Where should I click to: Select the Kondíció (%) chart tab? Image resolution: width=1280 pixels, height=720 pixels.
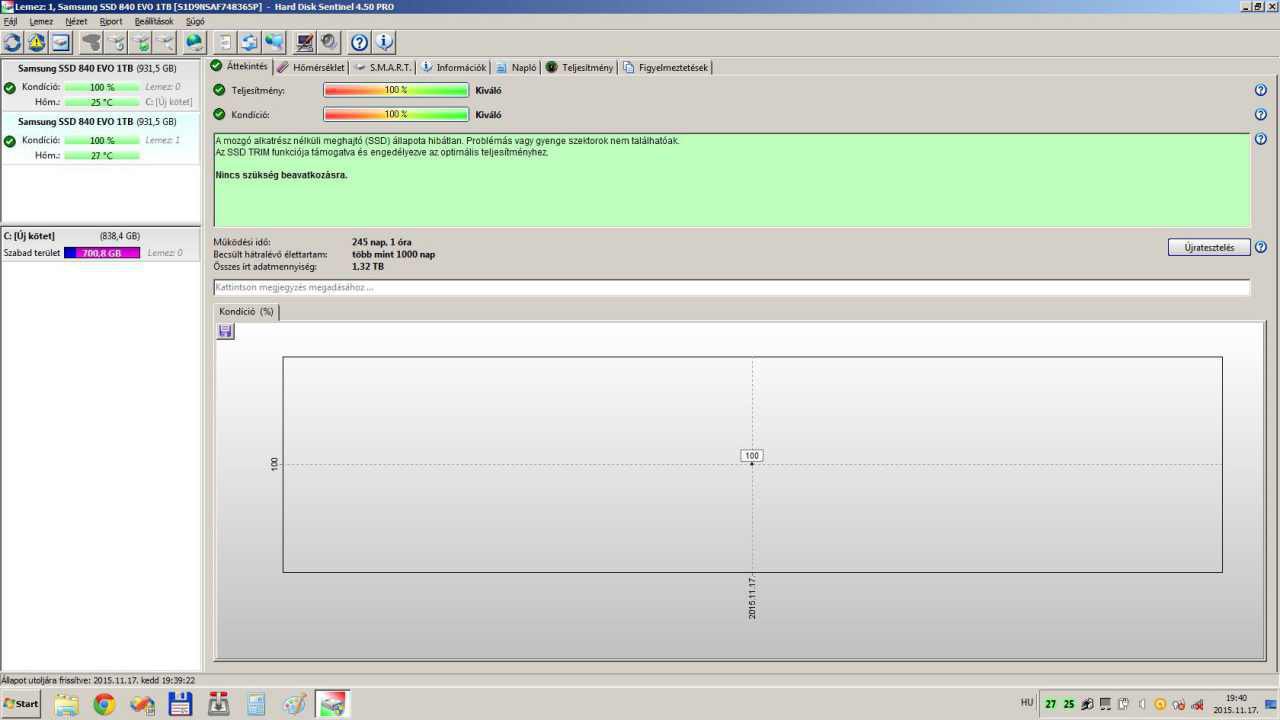247,312
